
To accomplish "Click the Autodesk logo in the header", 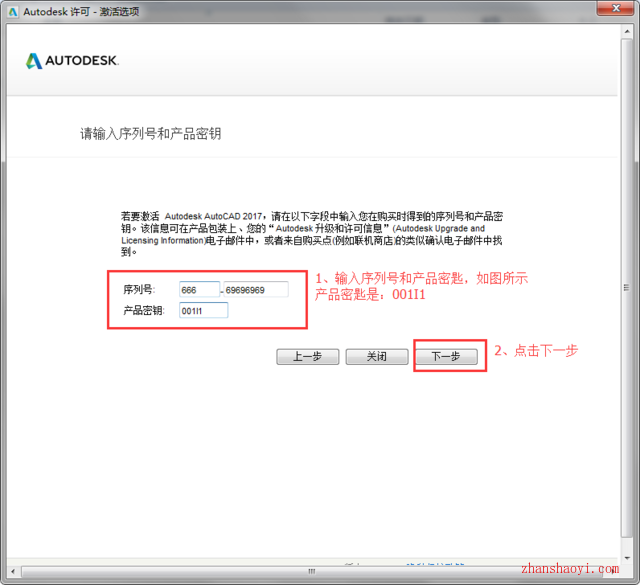I will (x=72, y=61).
